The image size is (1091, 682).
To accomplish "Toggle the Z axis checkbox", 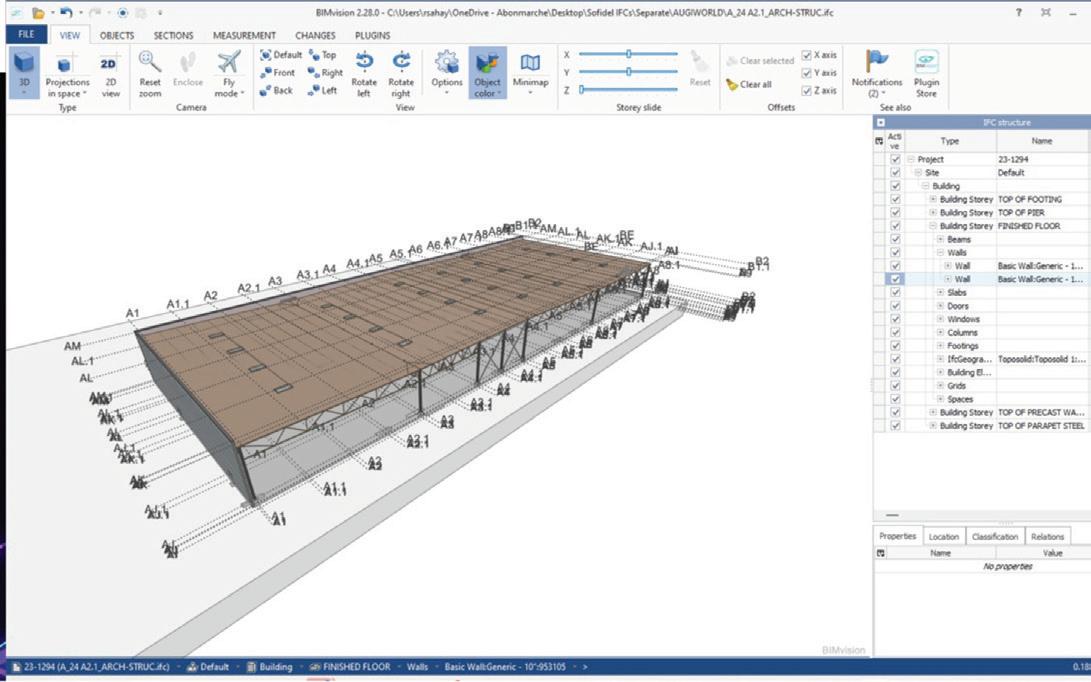I will coord(807,90).
